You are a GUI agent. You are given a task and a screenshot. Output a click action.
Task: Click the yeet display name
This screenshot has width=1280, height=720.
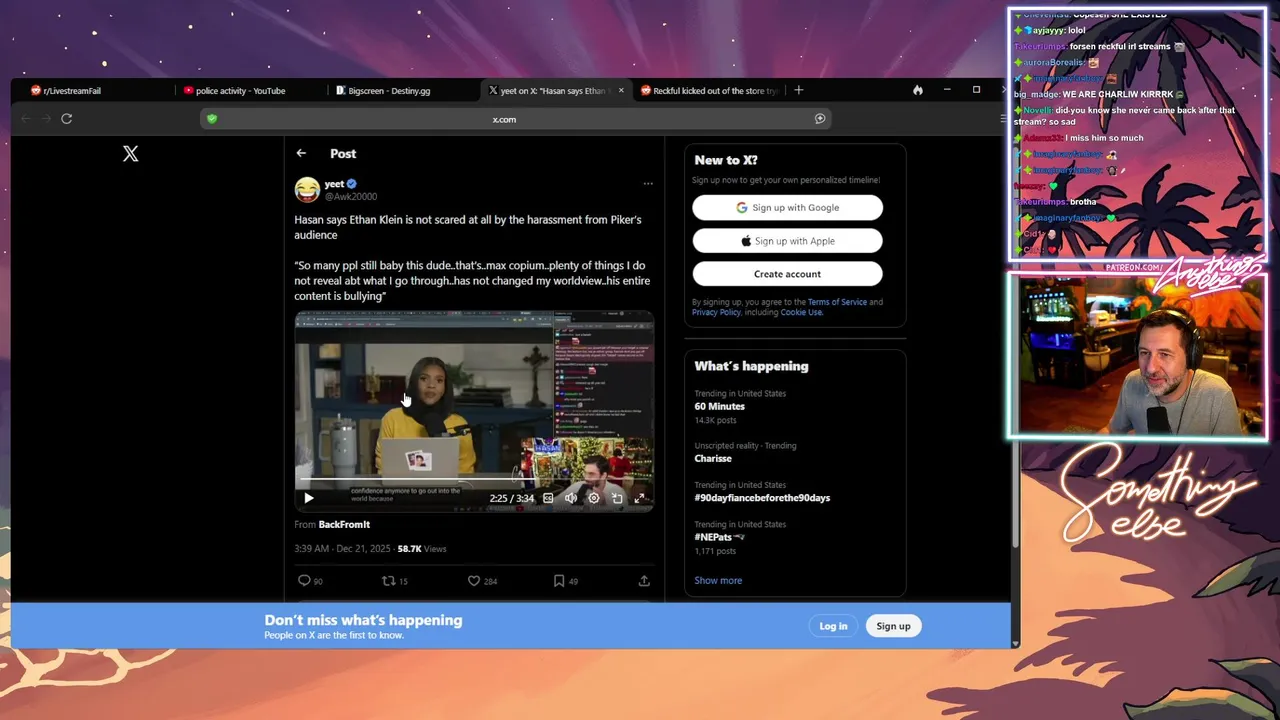pos(334,184)
